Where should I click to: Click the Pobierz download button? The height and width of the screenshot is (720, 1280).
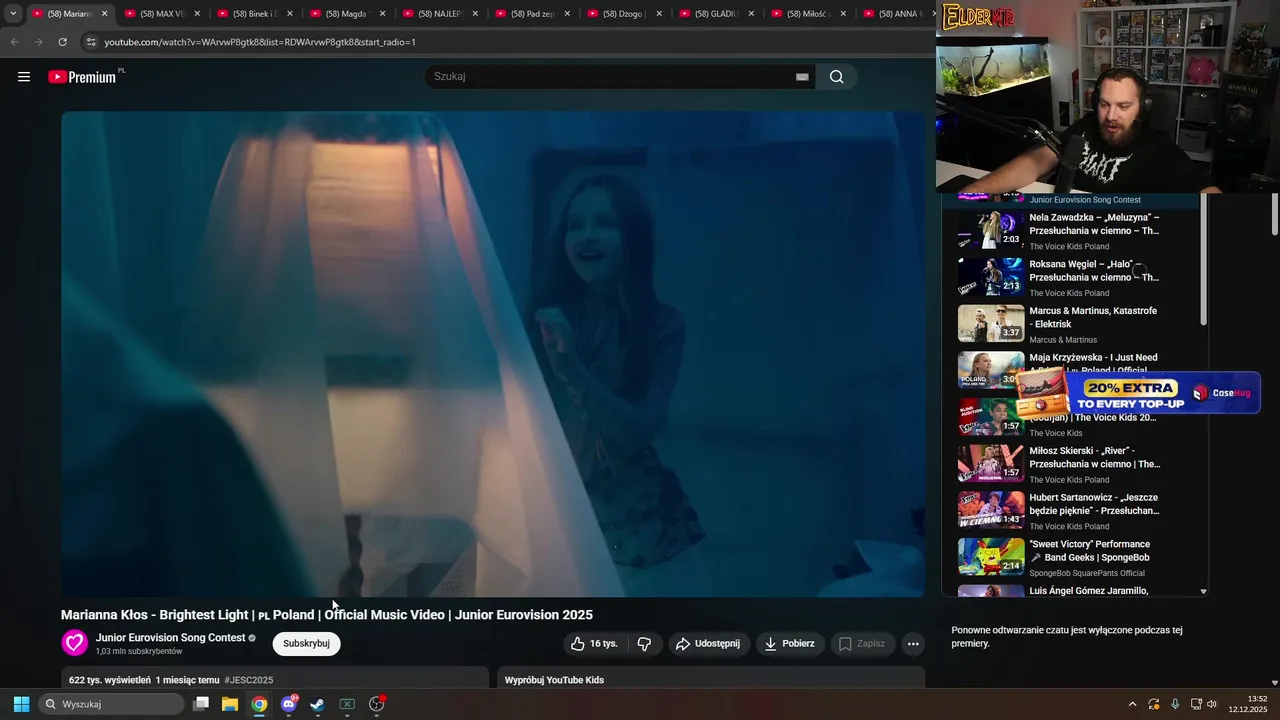pyautogui.click(x=790, y=644)
